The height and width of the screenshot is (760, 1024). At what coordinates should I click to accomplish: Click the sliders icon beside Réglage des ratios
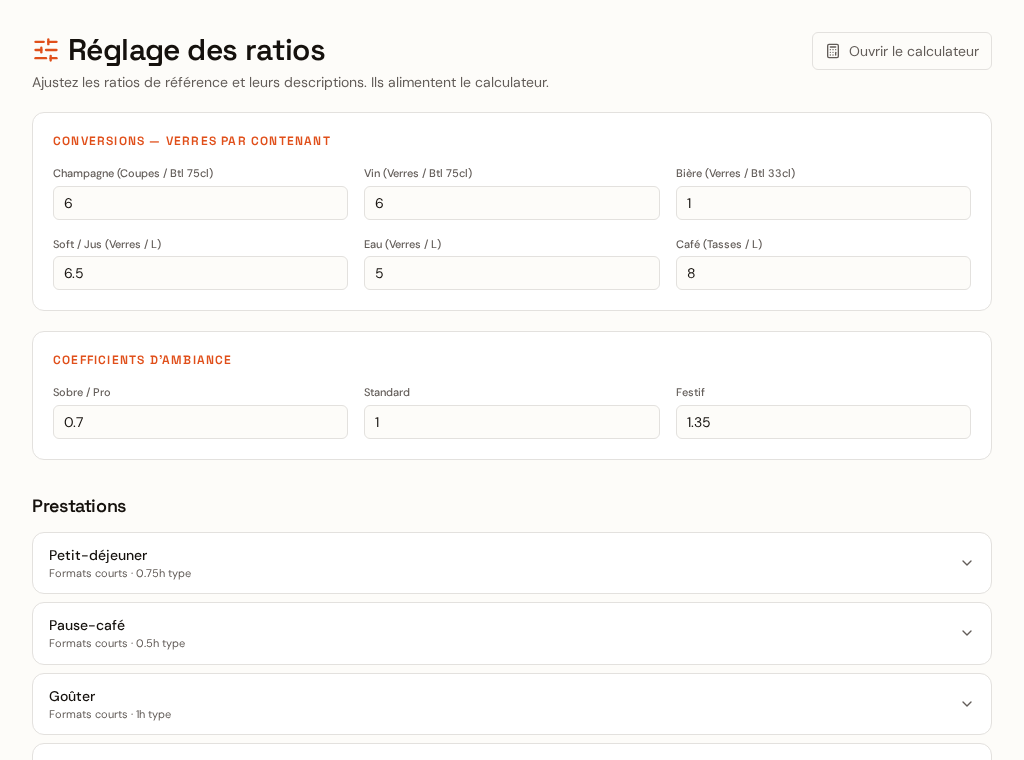tap(46, 50)
